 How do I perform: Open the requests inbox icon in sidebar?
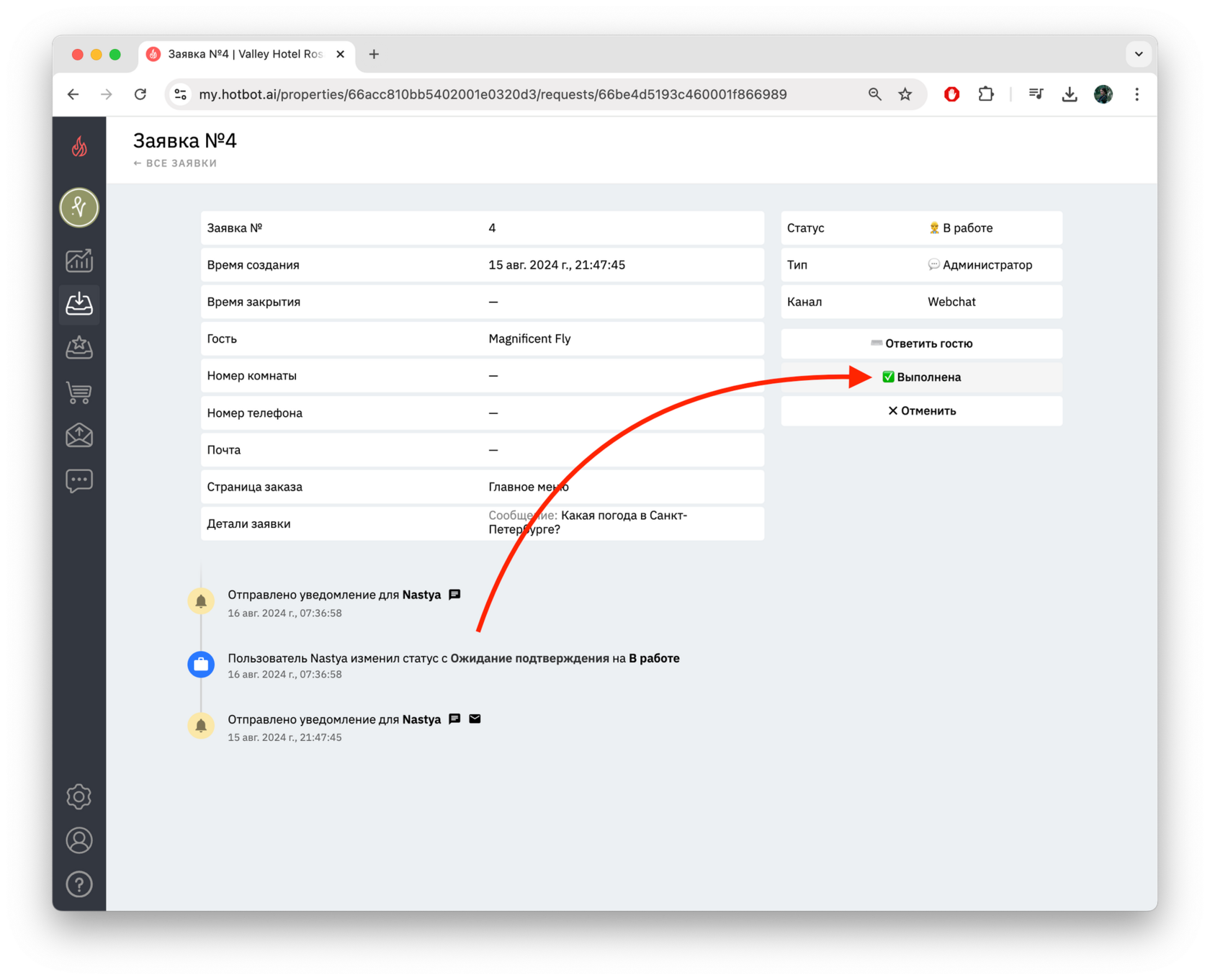(79, 304)
